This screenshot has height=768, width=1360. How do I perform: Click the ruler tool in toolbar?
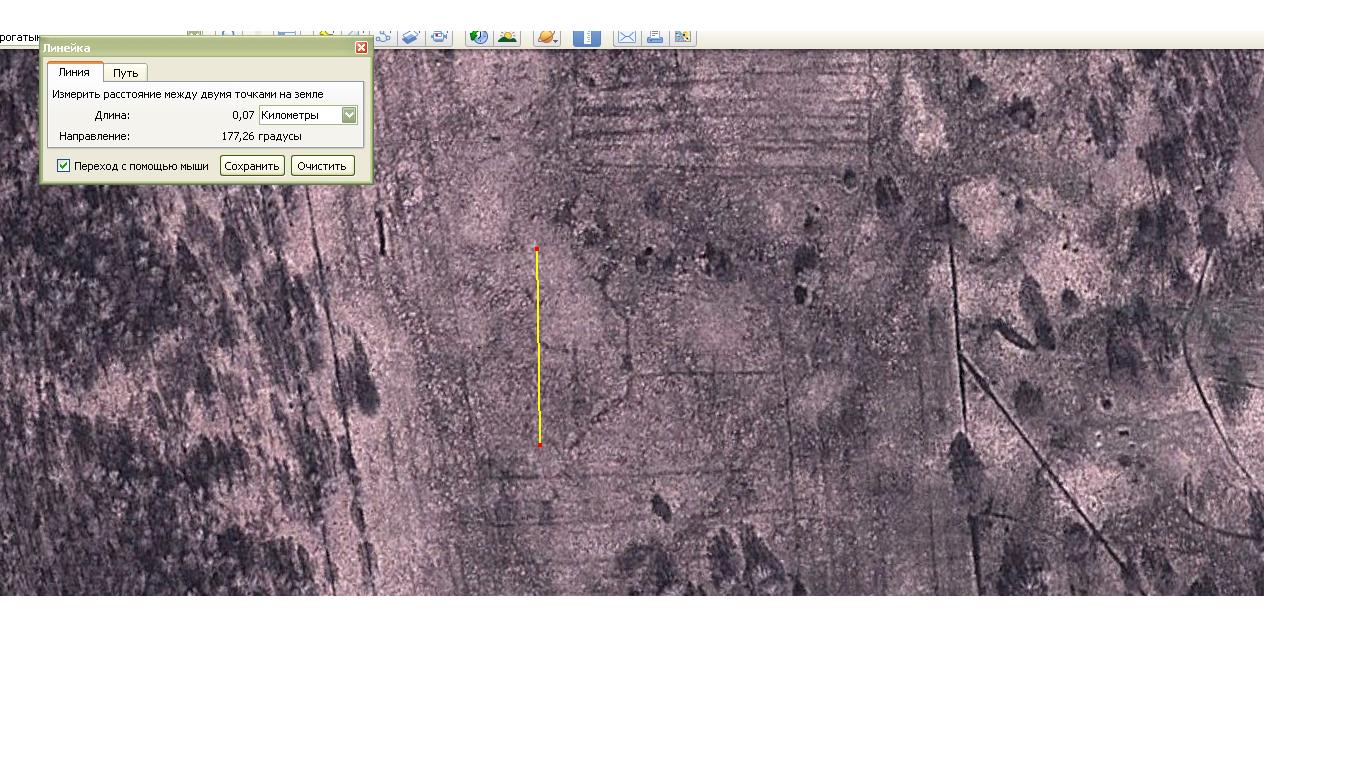coord(587,37)
